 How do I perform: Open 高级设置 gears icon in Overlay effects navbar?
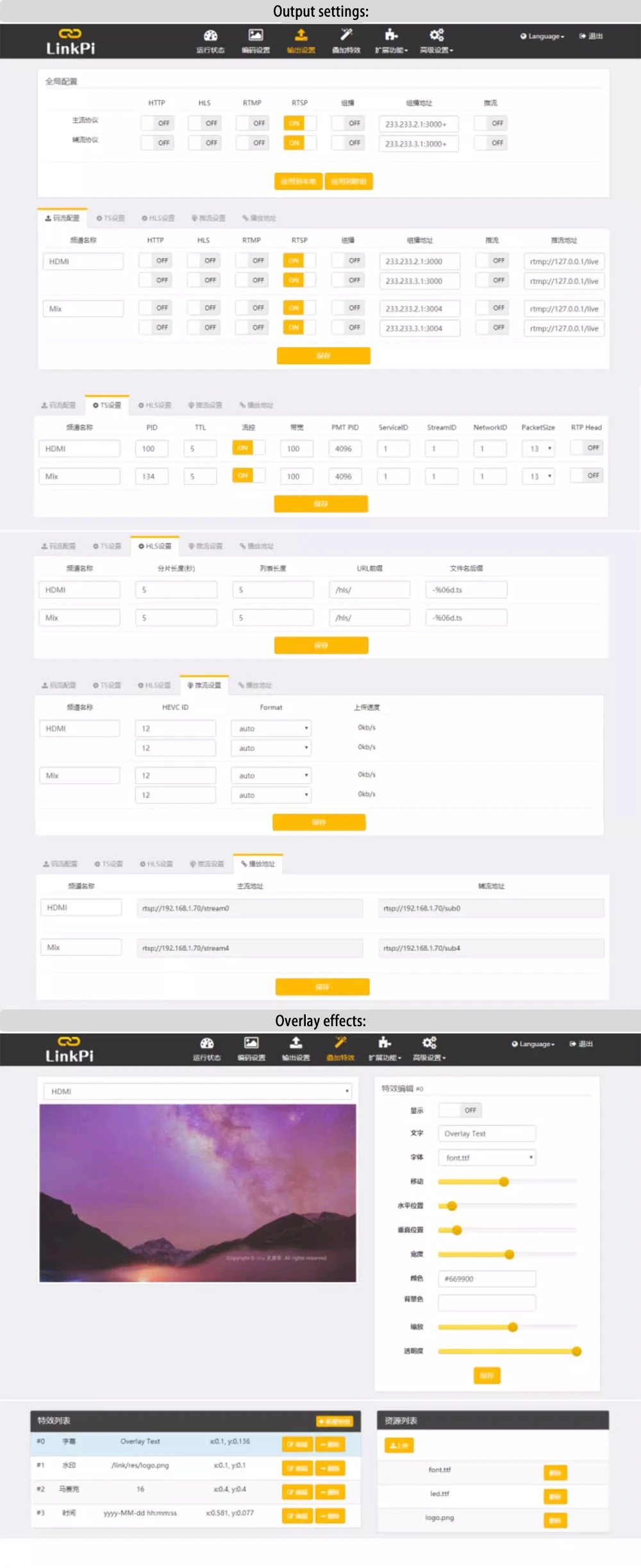(x=429, y=1042)
